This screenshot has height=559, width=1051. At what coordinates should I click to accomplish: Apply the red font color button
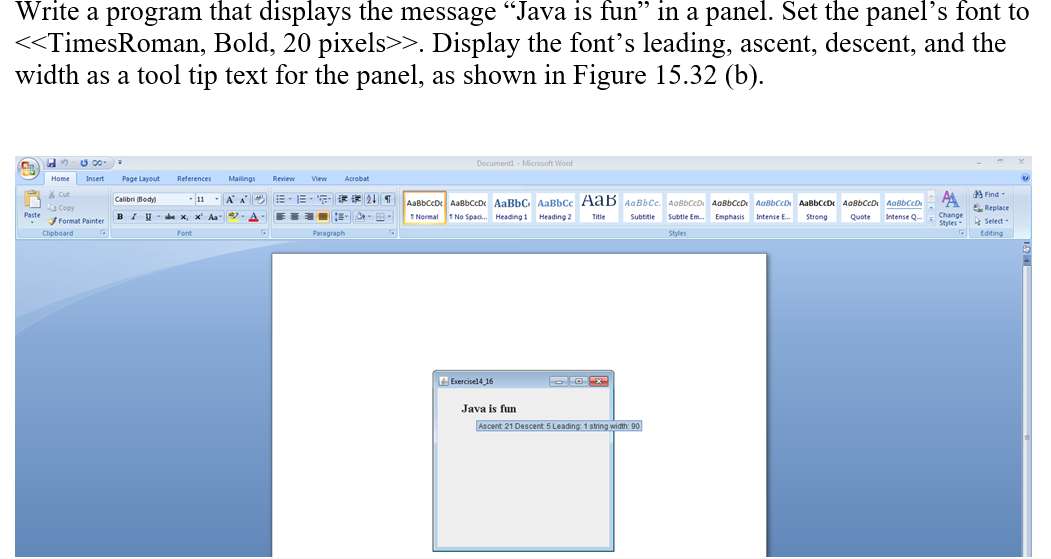tap(253, 217)
